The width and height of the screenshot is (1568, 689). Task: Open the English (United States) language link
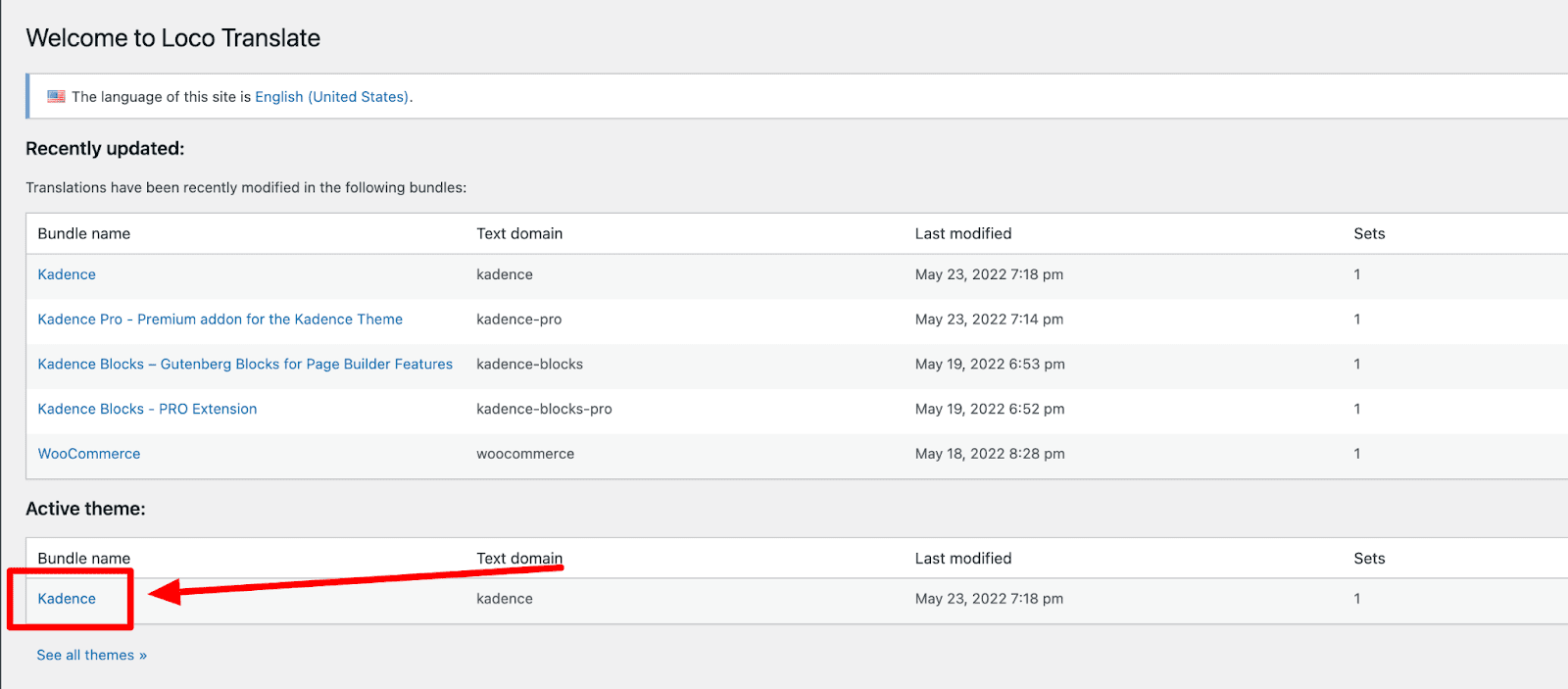331,97
